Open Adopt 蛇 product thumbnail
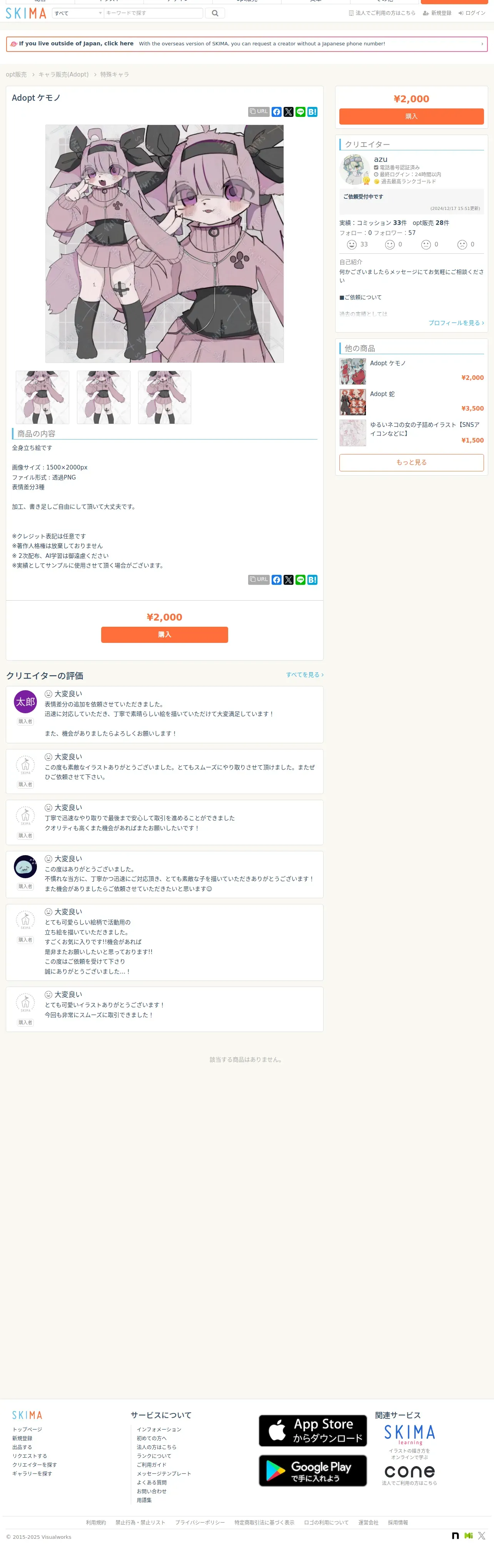This screenshot has height=1568, width=494. (353, 402)
